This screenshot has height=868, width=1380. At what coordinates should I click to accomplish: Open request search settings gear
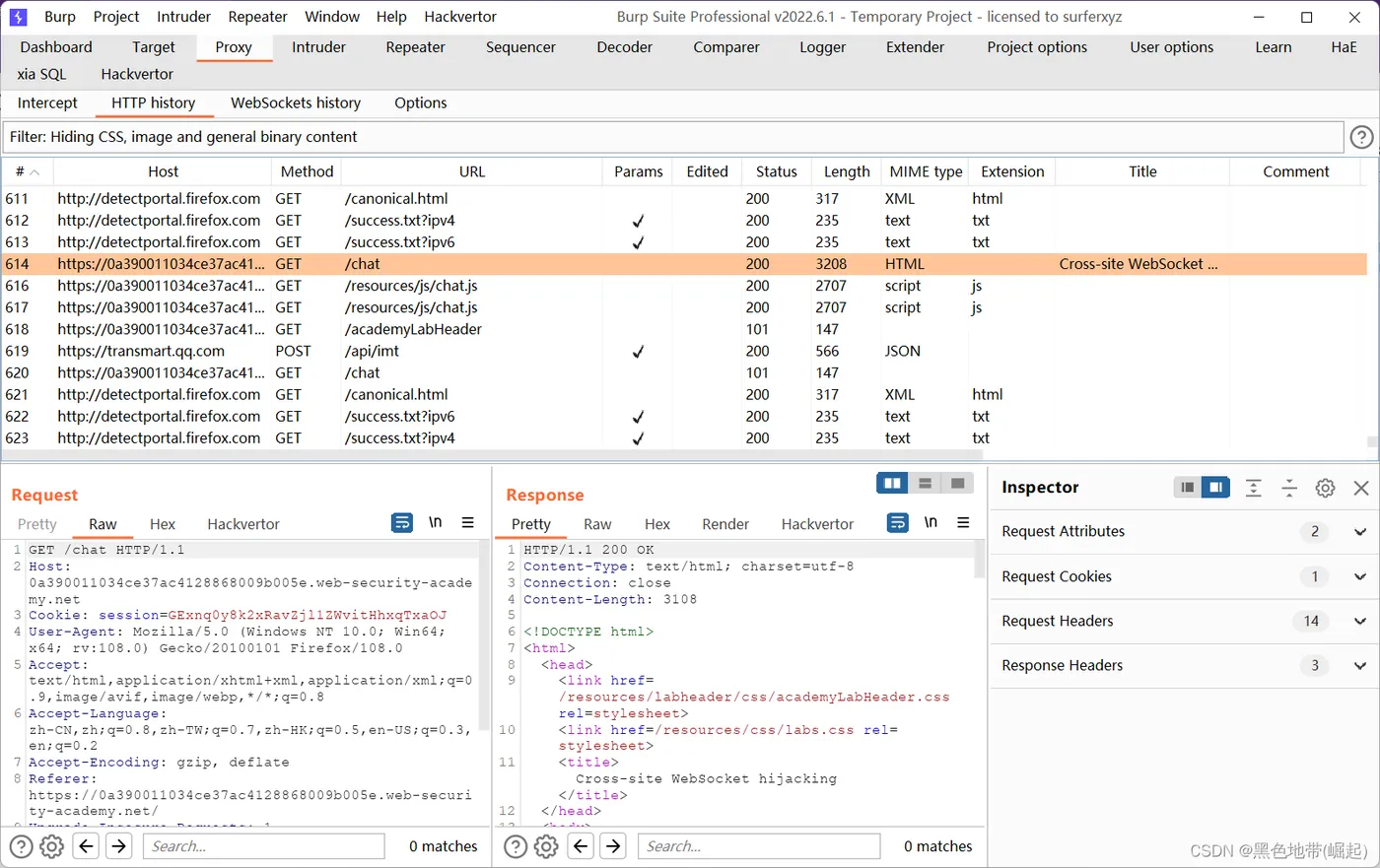click(52, 846)
